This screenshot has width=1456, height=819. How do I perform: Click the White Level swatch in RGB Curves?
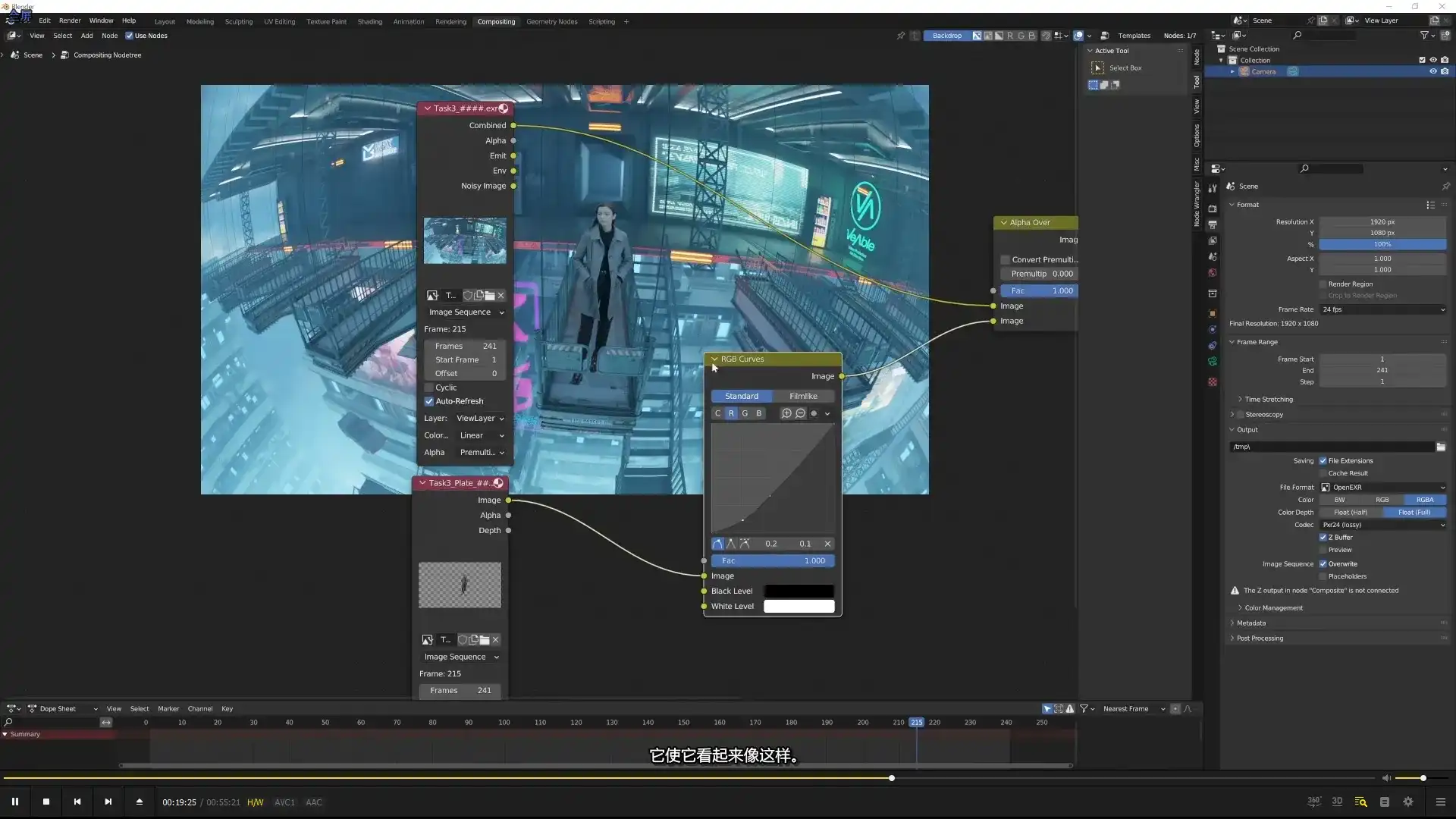(x=799, y=606)
